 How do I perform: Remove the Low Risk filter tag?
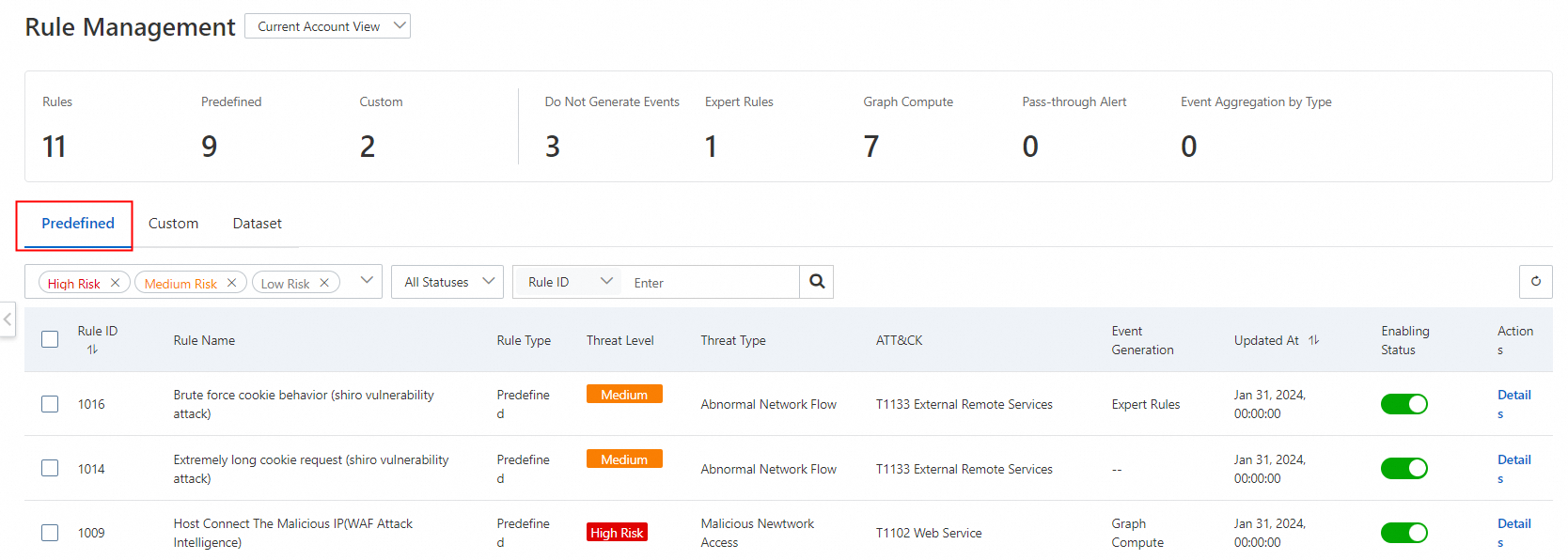pyautogui.click(x=324, y=283)
